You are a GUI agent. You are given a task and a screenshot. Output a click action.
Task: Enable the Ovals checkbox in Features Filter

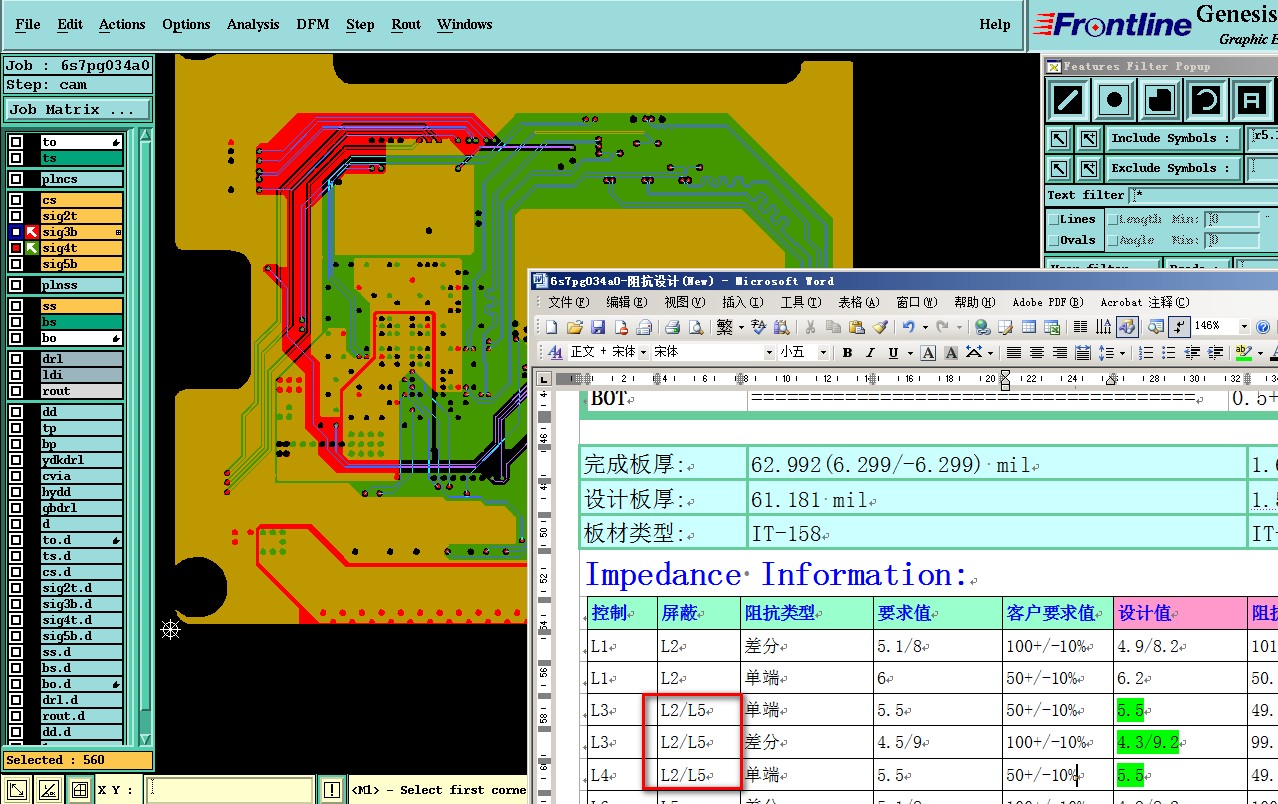click(1054, 240)
